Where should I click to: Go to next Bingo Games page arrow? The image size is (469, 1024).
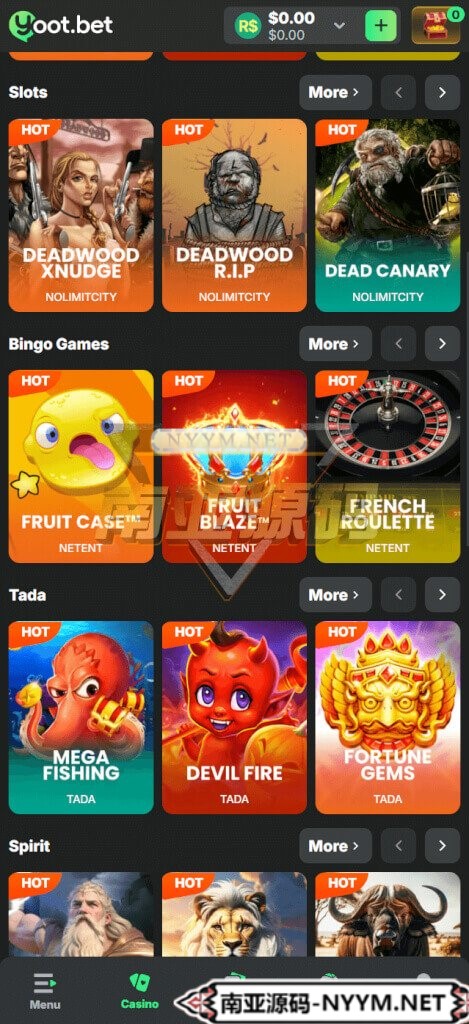click(x=442, y=344)
